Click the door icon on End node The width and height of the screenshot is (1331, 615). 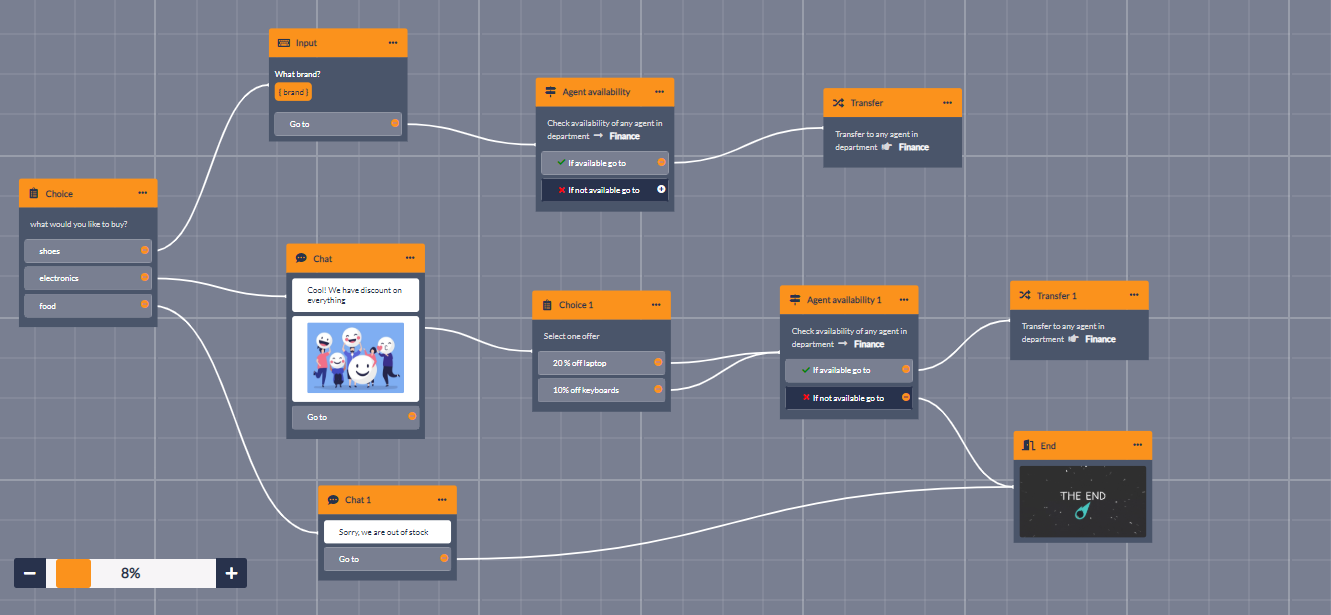(x=1029, y=446)
